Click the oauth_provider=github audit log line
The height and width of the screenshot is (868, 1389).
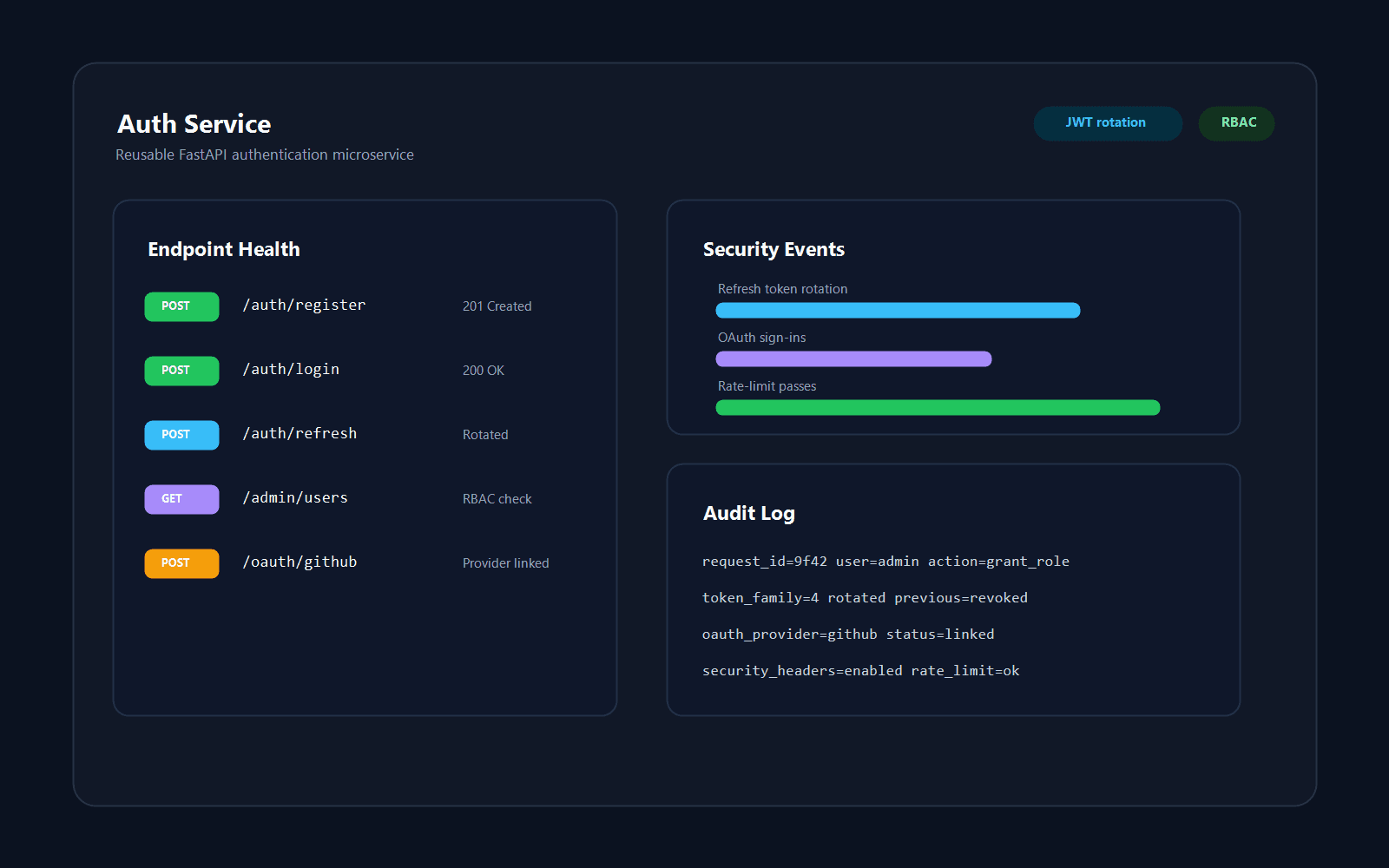(848, 635)
